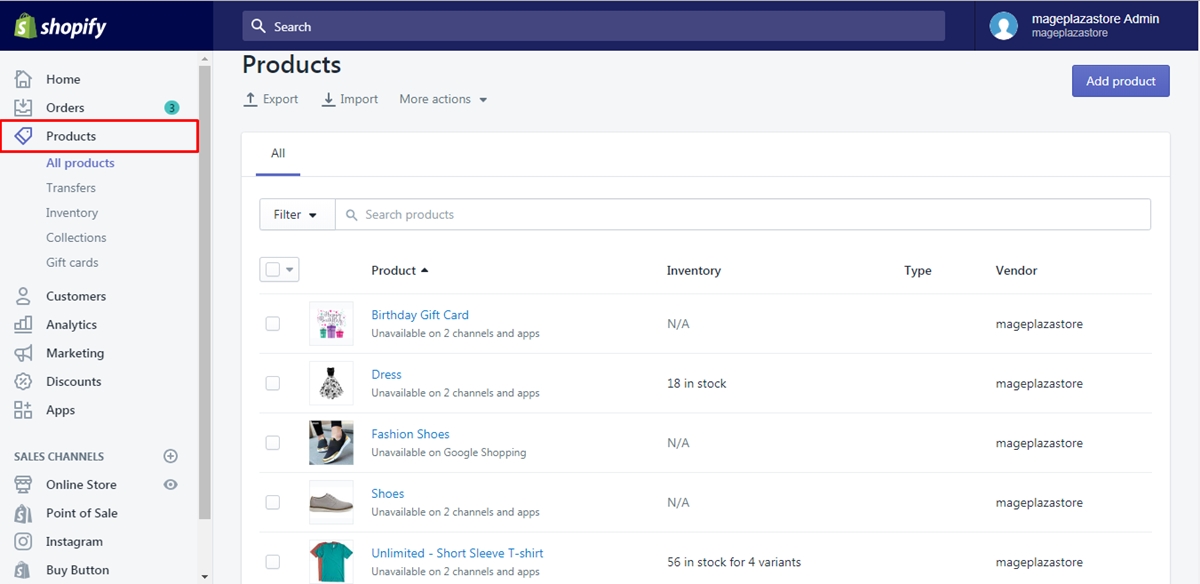Image resolution: width=1200 pixels, height=584 pixels.
Task: Open the Fashion Shoes product thumbnail
Action: pos(331,443)
